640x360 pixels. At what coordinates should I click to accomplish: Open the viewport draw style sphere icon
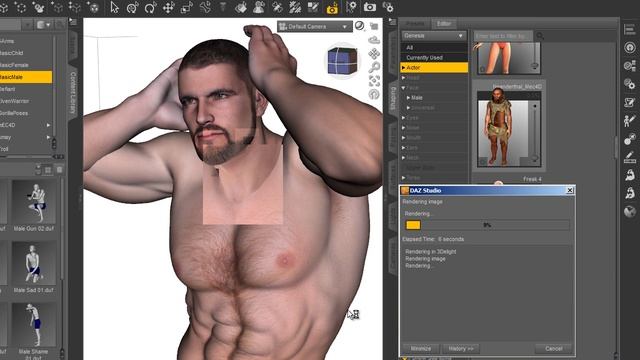coord(359,26)
